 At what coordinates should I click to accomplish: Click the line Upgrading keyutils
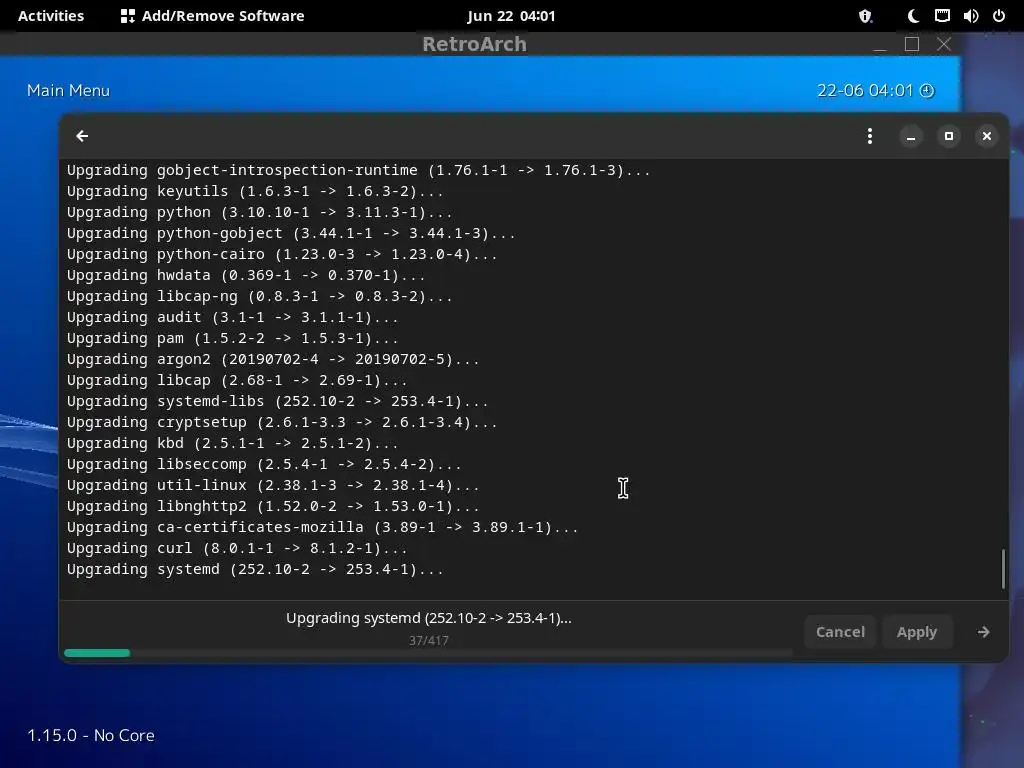[x=255, y=191]
